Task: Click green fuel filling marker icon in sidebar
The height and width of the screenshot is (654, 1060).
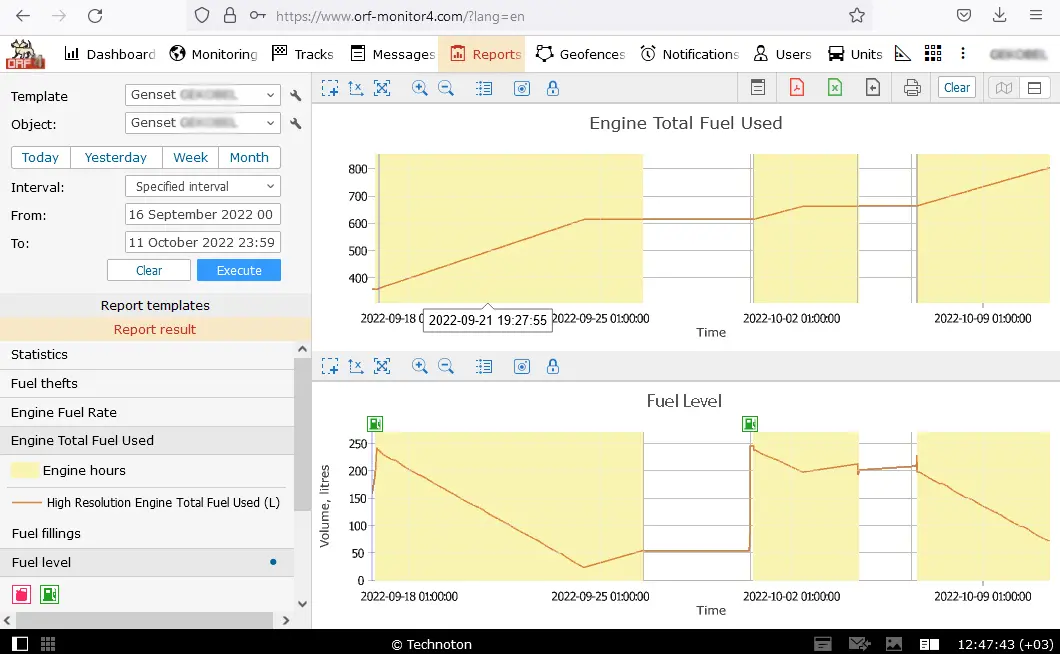Action: 49,595
